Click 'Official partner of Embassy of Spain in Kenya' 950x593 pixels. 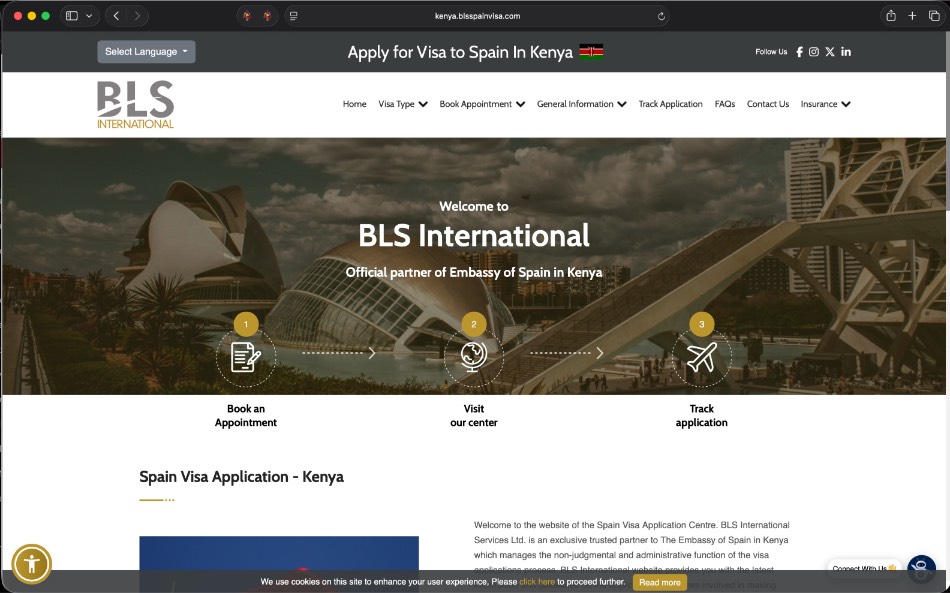coord(474,273)
